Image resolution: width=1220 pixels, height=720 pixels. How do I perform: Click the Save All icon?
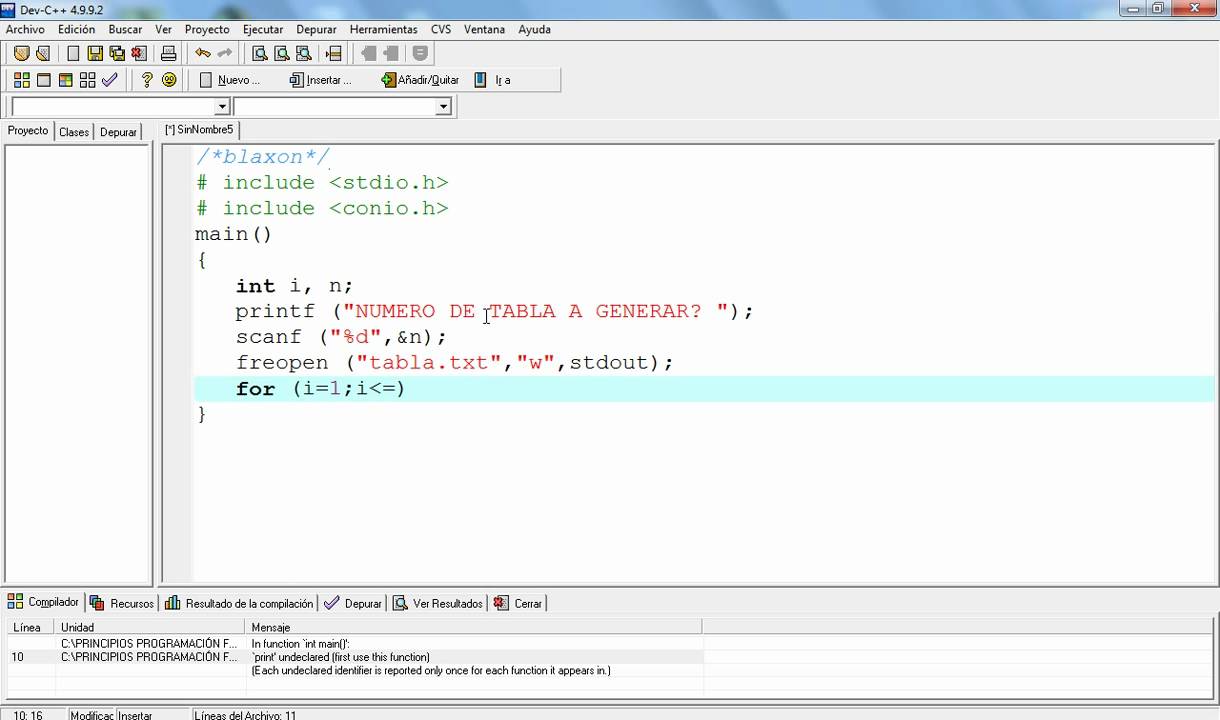(117, 53)
